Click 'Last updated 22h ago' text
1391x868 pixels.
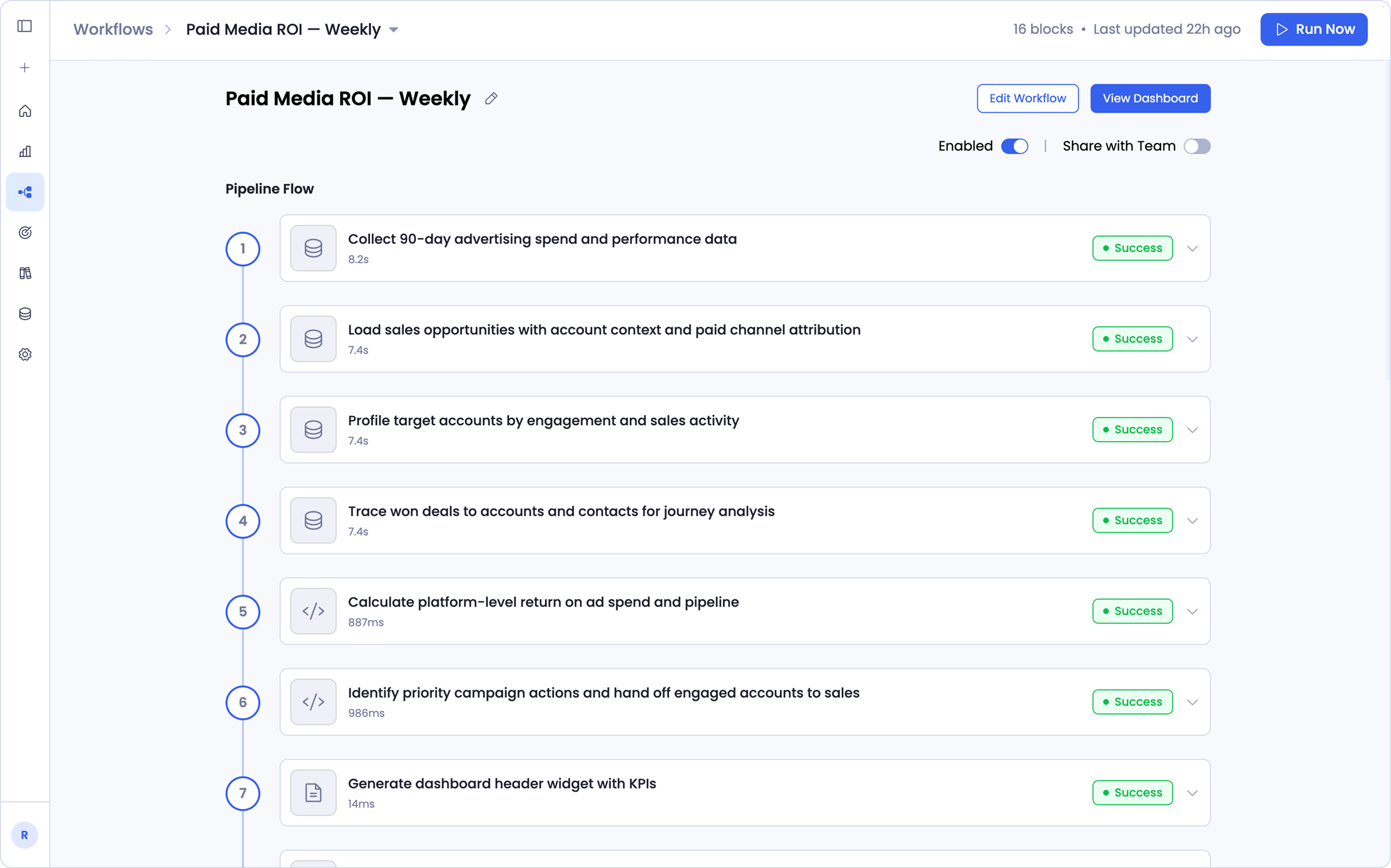pyautogui.click(x=1166, y=29)
